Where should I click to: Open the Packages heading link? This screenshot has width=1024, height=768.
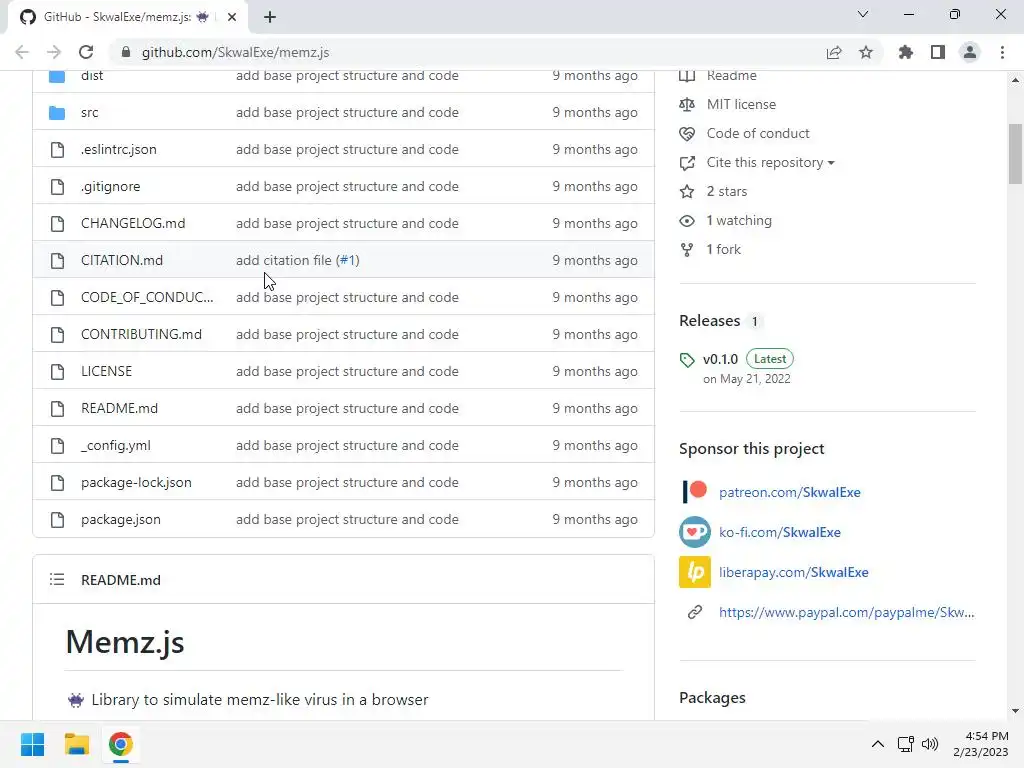(712, 697)
